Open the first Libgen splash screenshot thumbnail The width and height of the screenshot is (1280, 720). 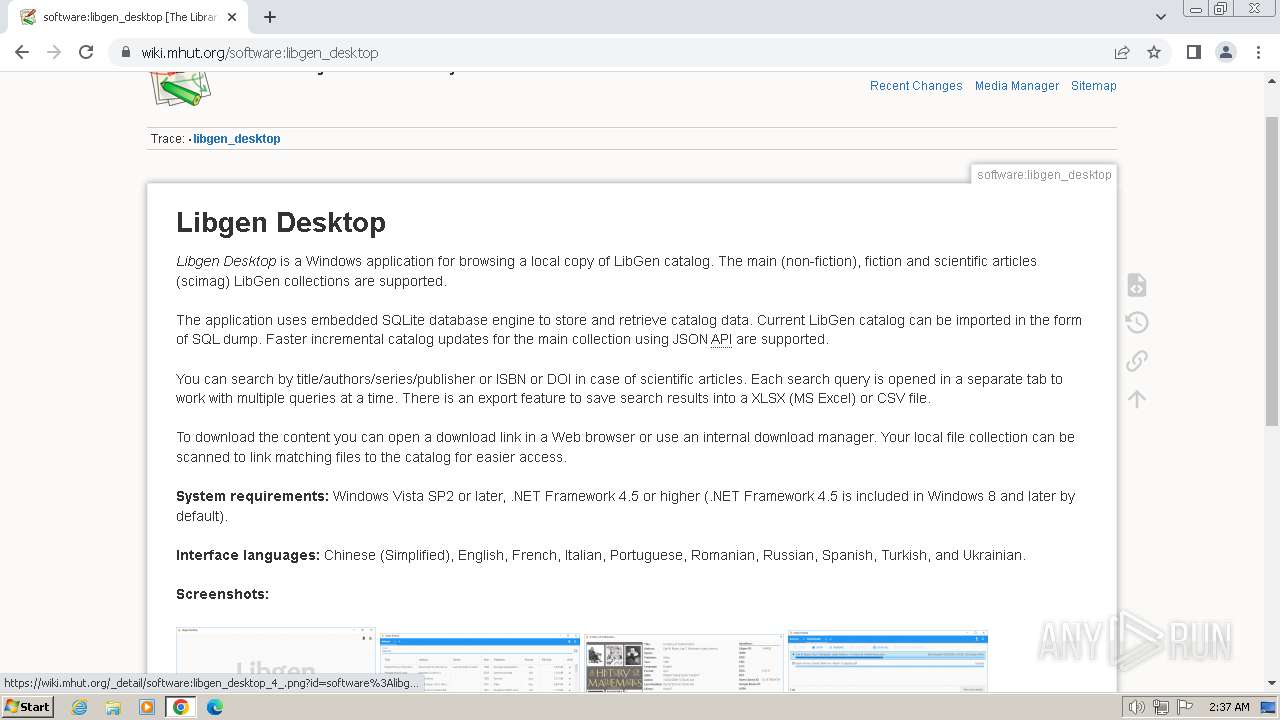276,660
